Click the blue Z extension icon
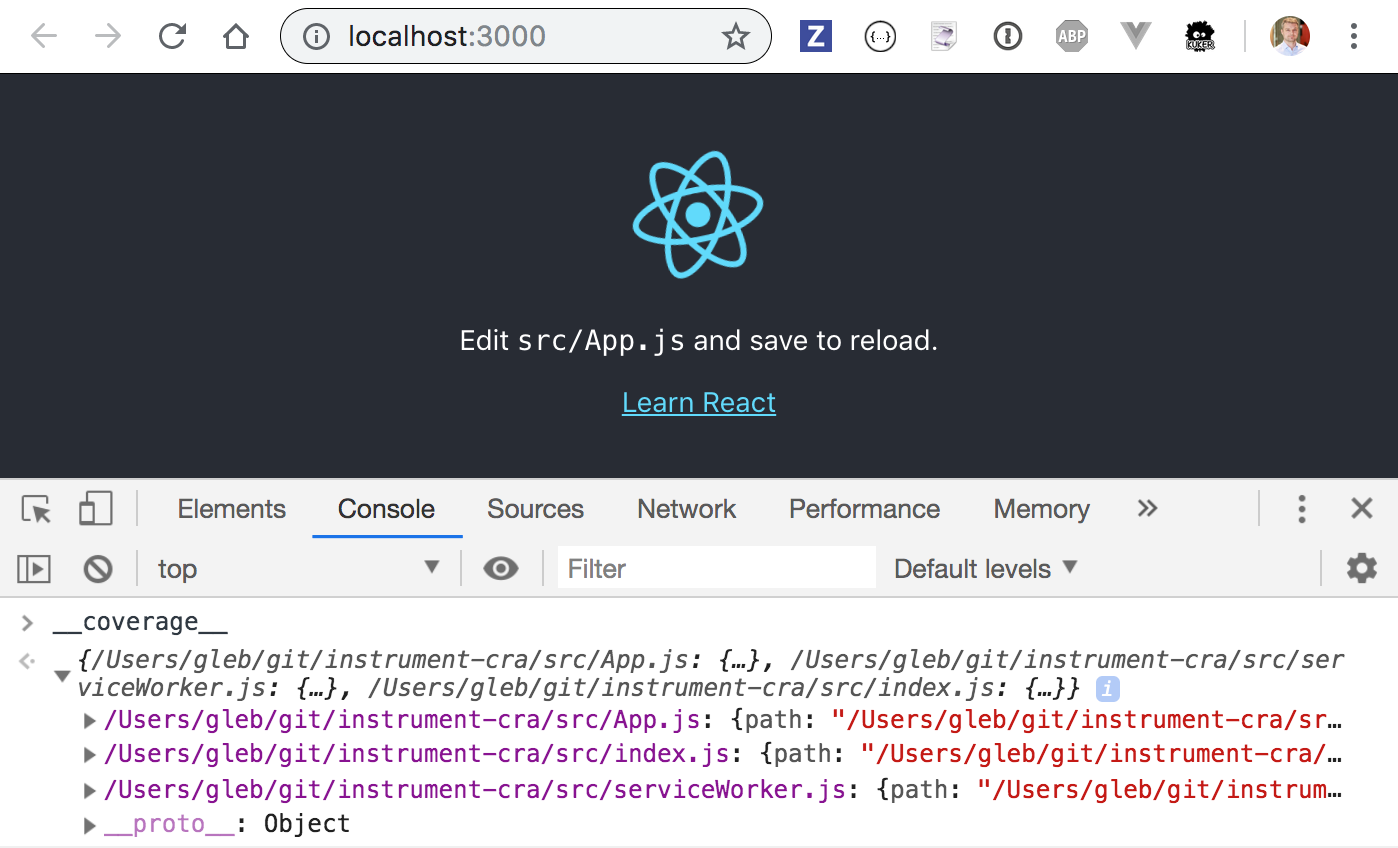The image size is (1398, 848). point(816,37)
